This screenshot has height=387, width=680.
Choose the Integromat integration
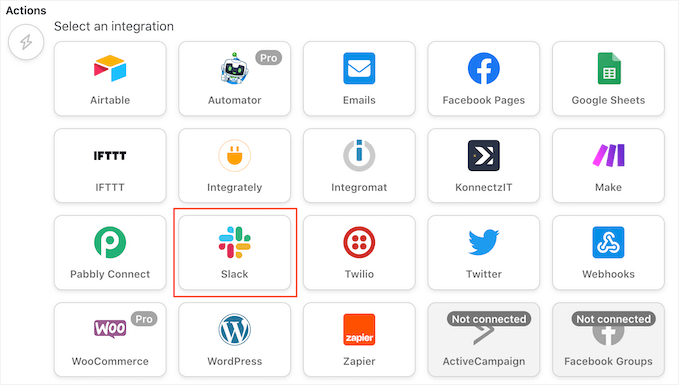pos(359,166)
